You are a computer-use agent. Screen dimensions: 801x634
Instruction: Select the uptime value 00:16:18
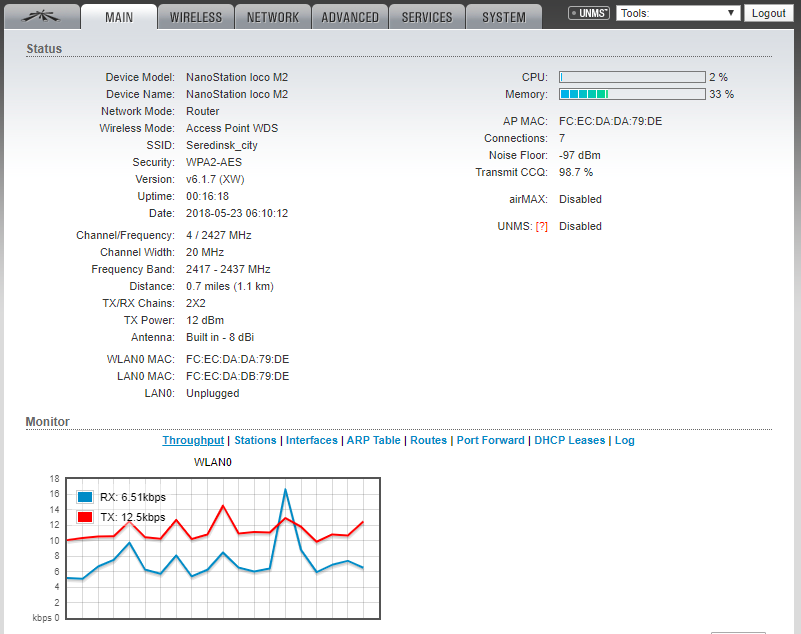click(x=207, y=196)
